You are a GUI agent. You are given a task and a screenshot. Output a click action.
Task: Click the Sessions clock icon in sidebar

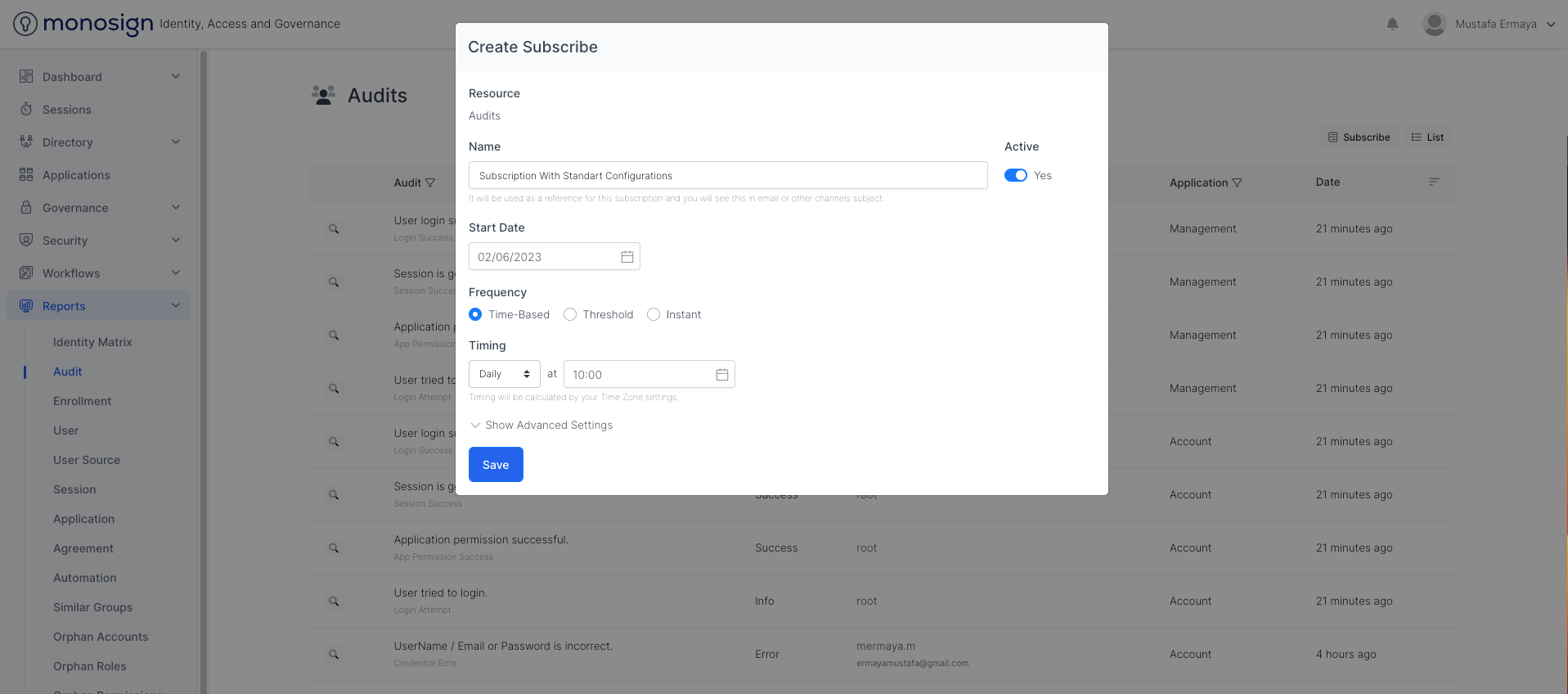pos(26,110)
